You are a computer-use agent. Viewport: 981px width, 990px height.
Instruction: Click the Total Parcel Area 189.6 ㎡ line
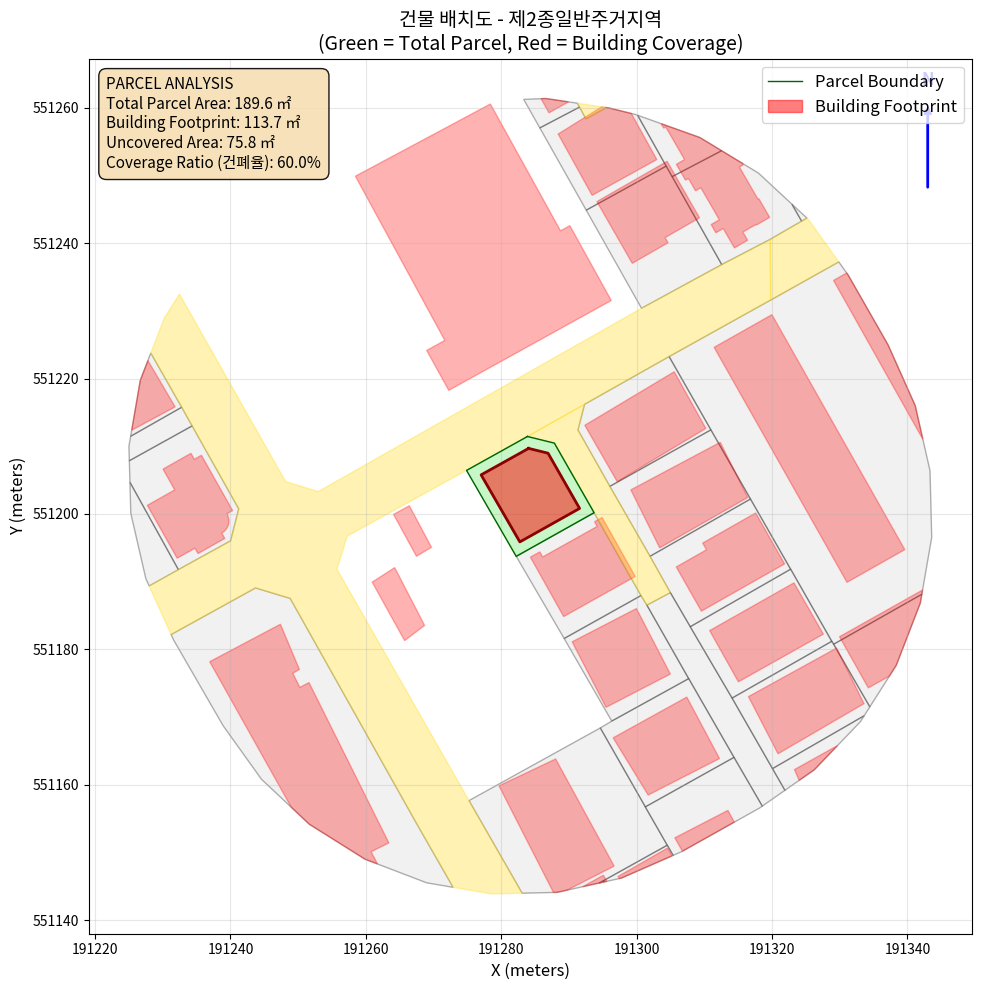[x=198, y=103]
